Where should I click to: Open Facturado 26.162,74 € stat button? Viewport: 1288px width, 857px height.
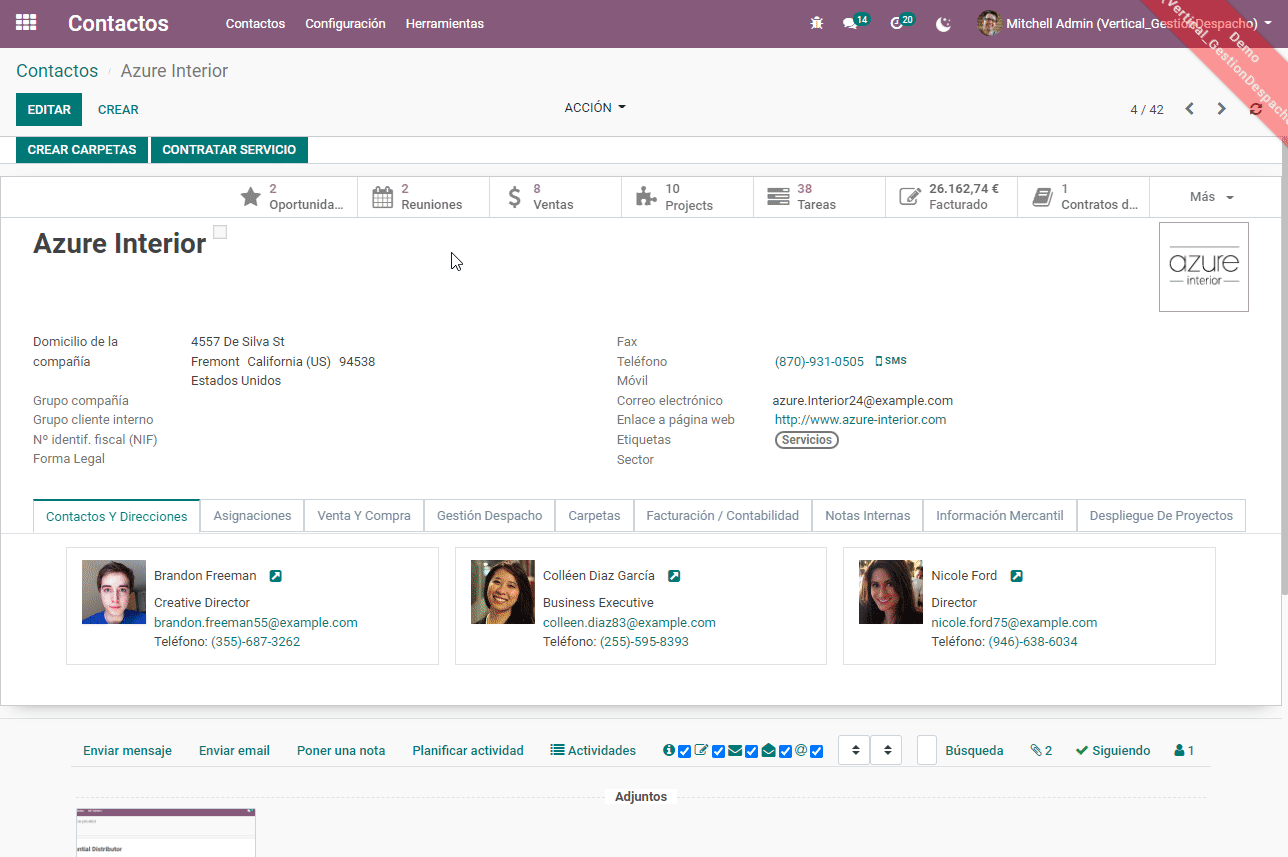tap(951, 197)
